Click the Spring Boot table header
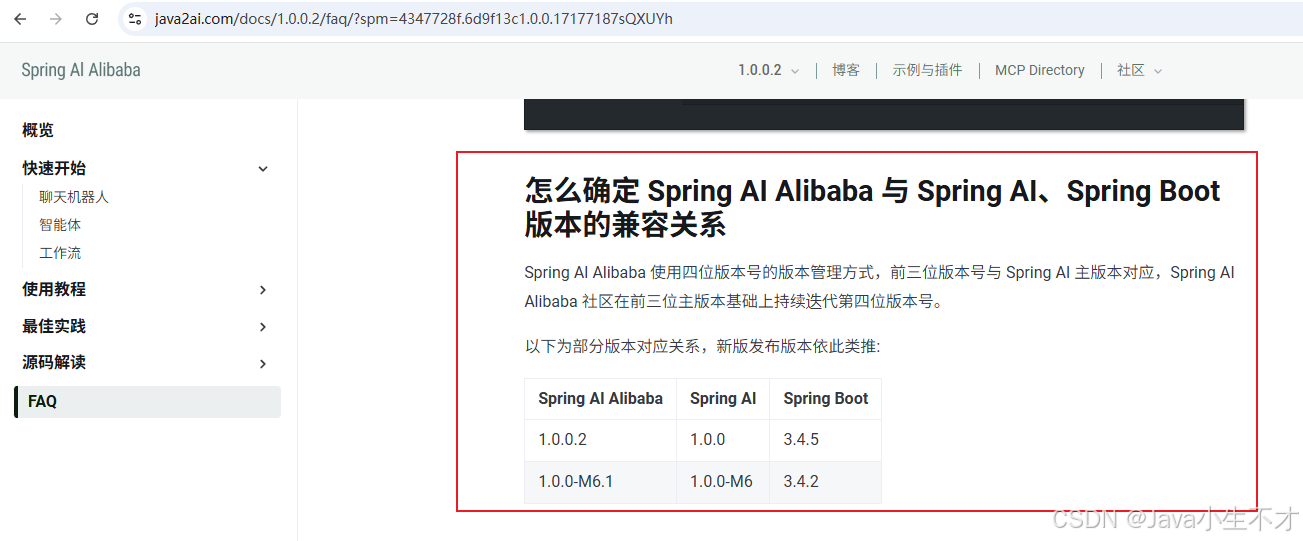Image resolution: width=1303 pixels, height=541 pixels. (826, 398)
